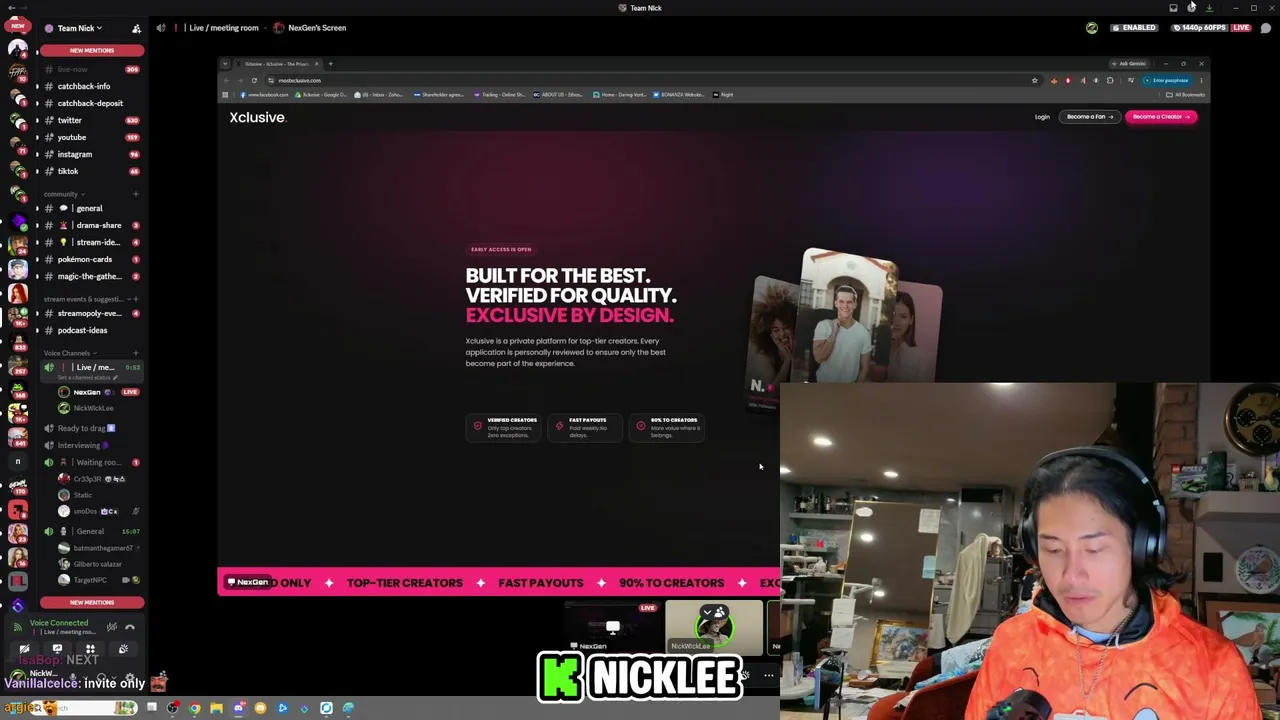The image size is (1280, 720).
Task: Select the Live / meeting room voice channel
Action: (91, 371)
